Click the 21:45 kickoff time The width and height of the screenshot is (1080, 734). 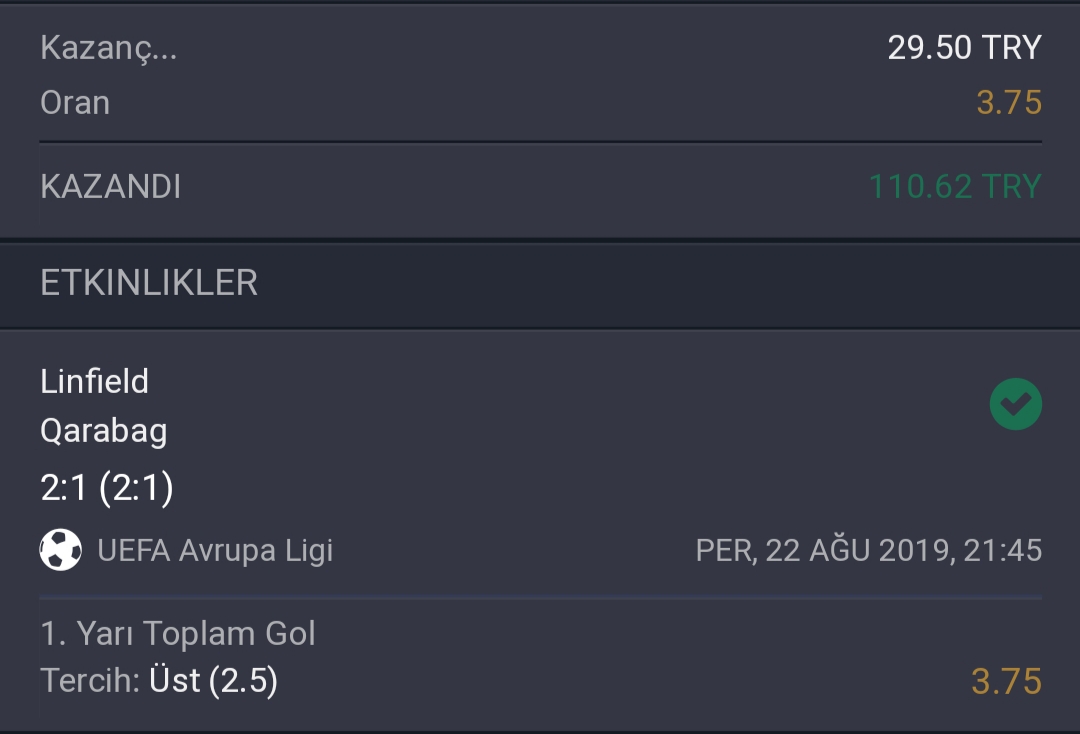(1003, 550)
